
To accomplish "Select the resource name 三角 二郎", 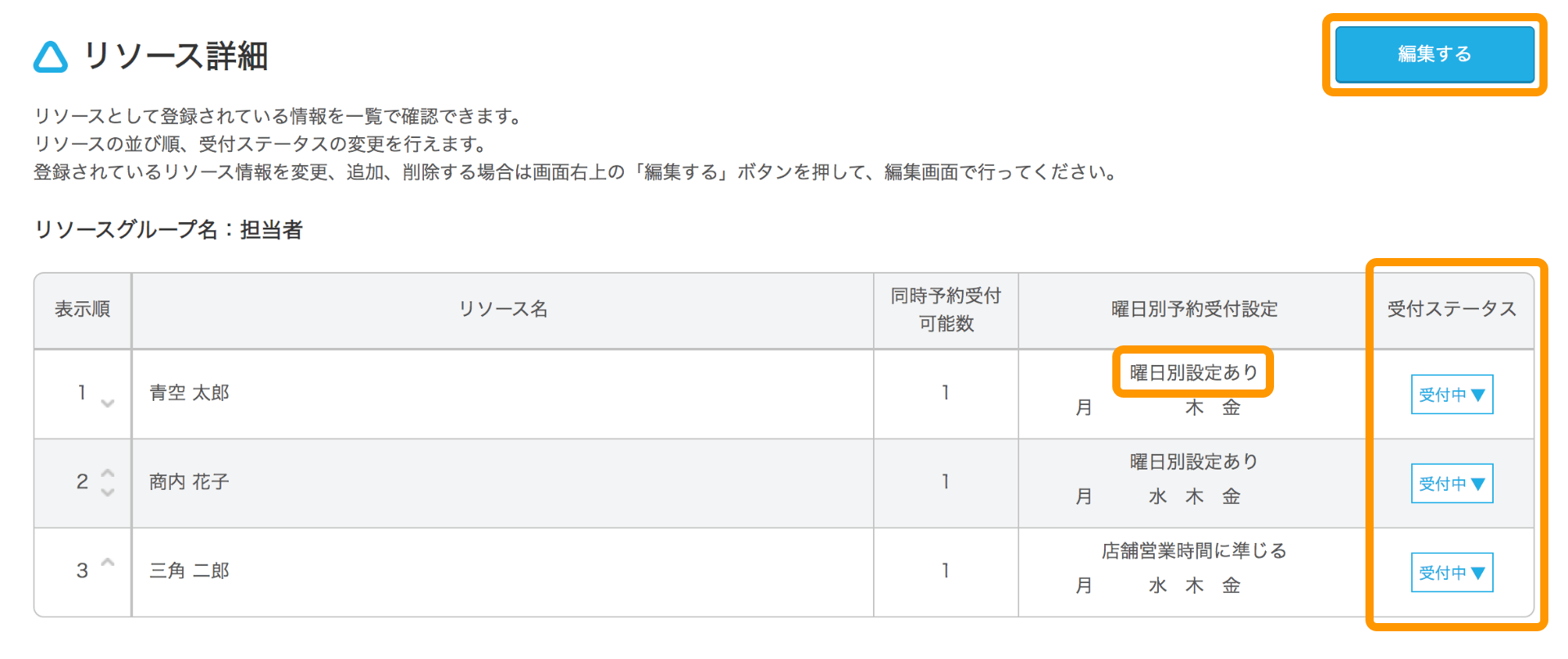I will (189, 571).
